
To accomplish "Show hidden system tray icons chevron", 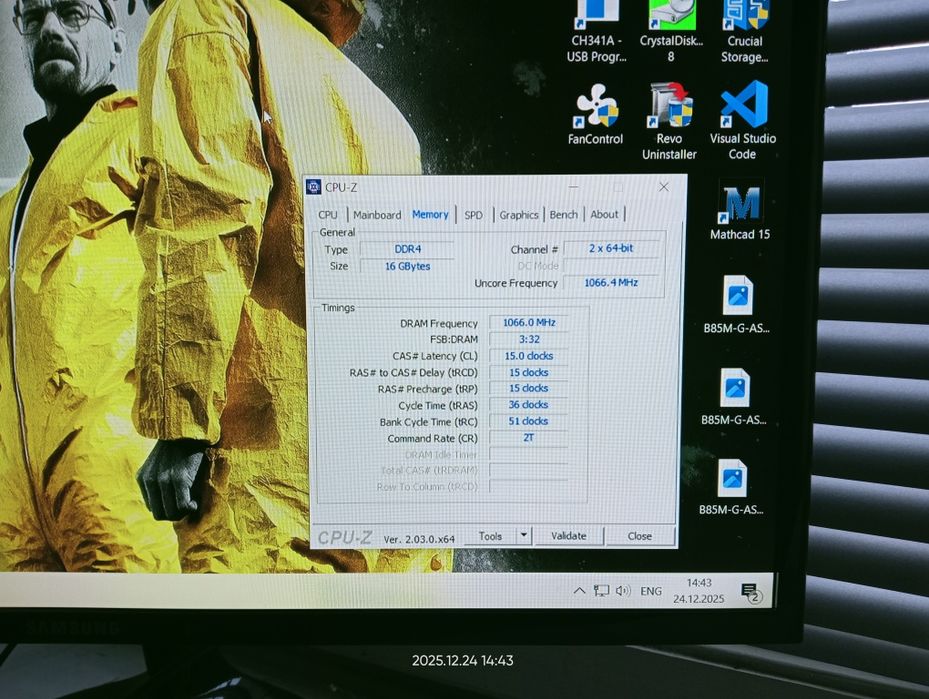I will click(579, 591).
